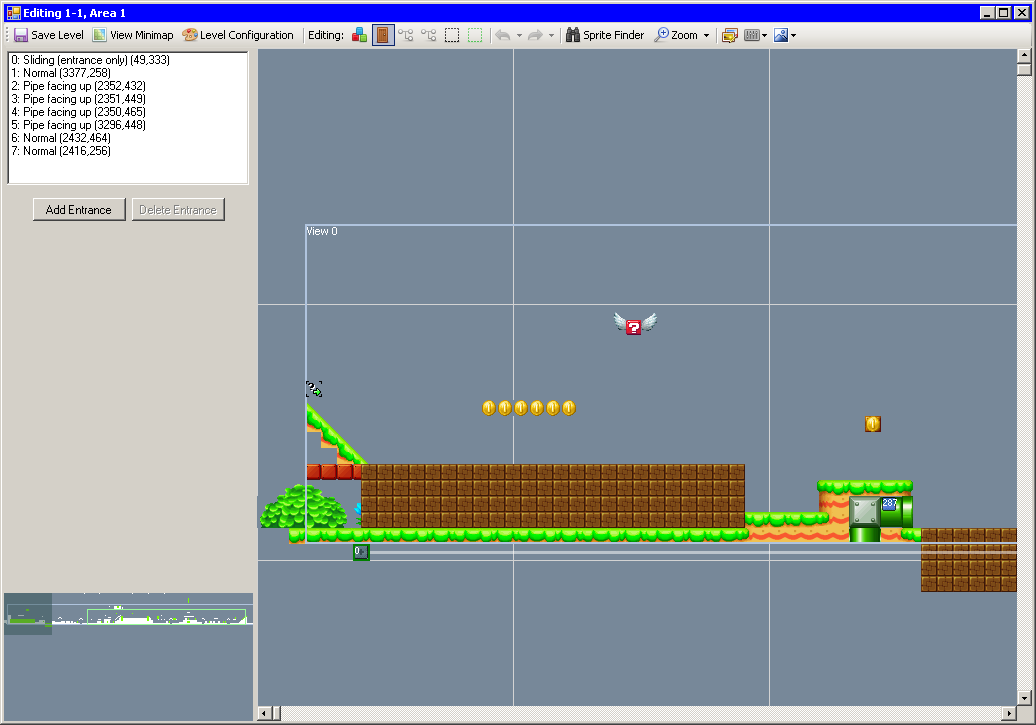Viewport: 1036px width, 725px height.
Task: Open View Minimap
Action: [x=133, y=35]
